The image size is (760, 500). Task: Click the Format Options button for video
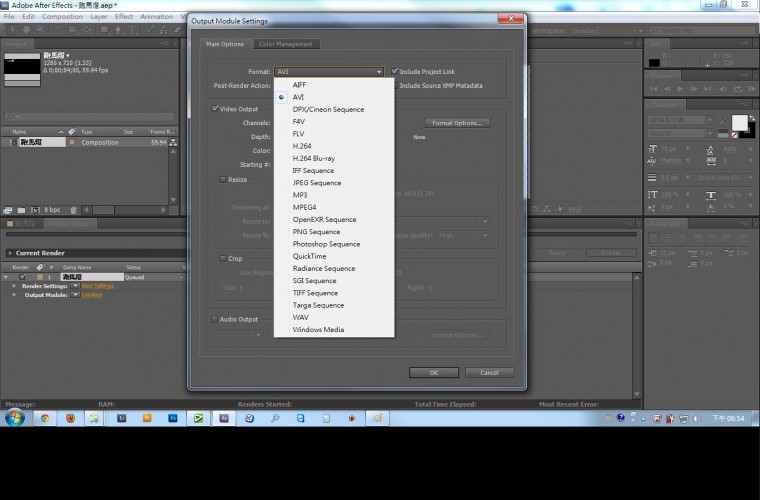[x=457, y=123]
